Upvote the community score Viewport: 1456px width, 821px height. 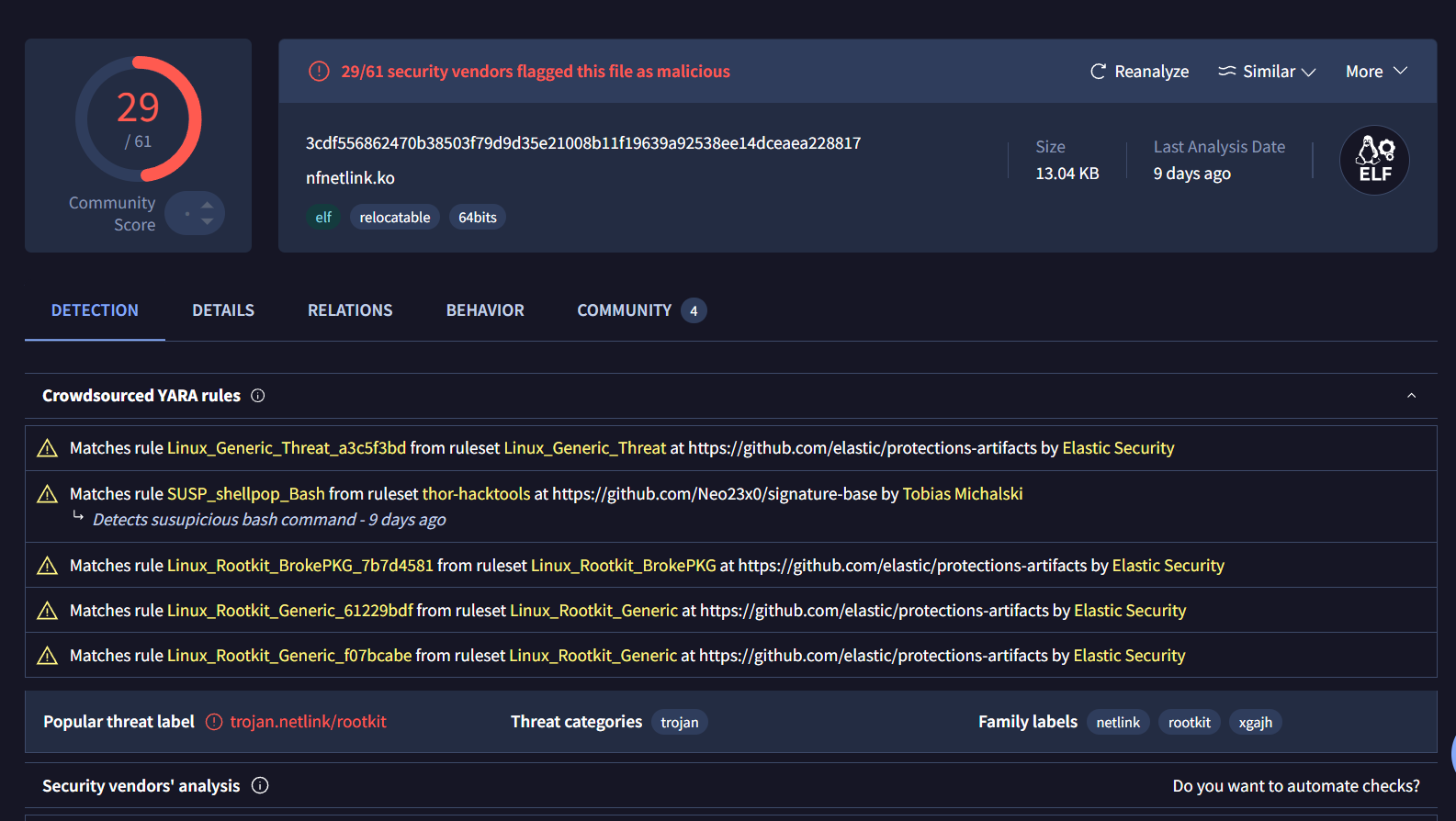[208, 205]
